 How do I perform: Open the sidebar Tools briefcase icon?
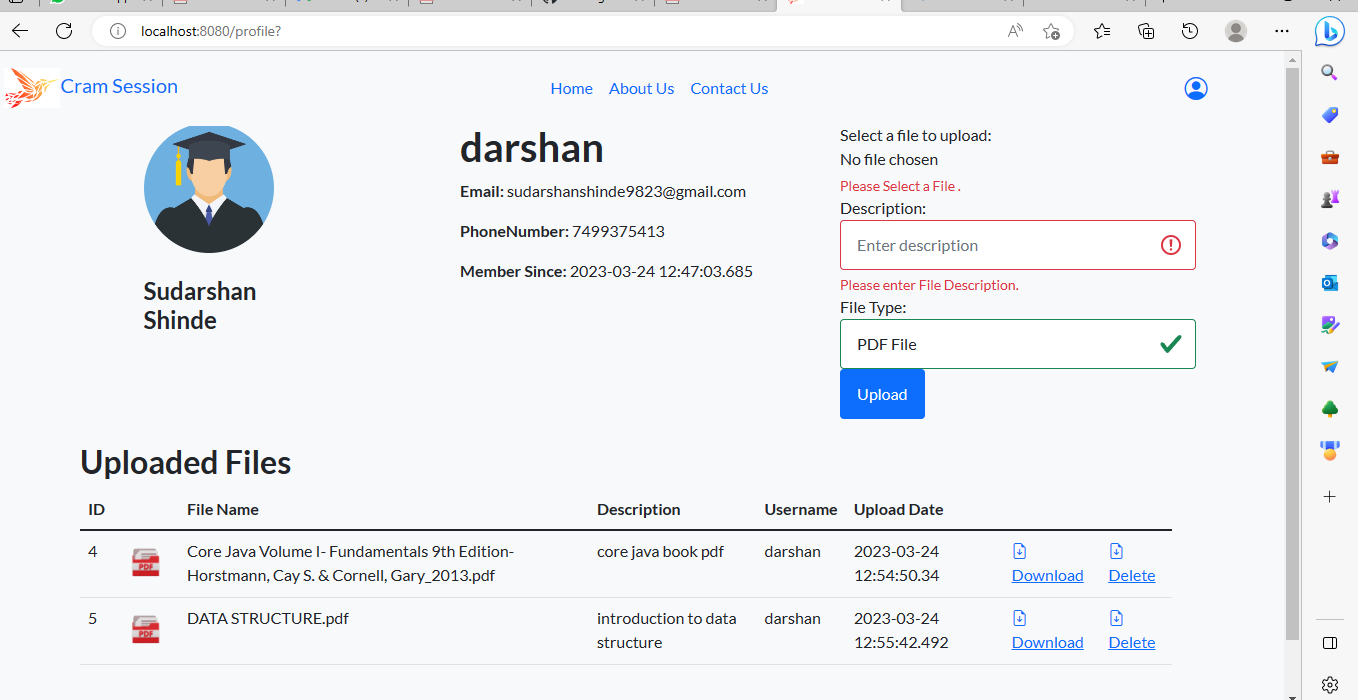coord(1329,157)
